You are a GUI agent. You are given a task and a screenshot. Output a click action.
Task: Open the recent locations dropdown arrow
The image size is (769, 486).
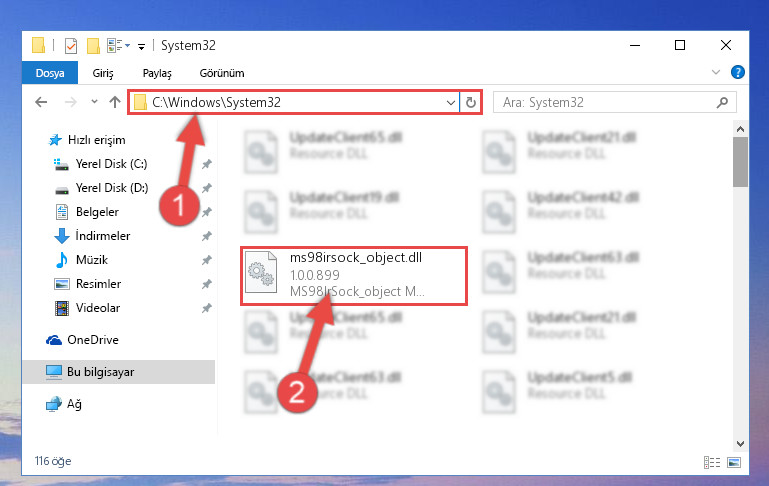tap(94, 102)
